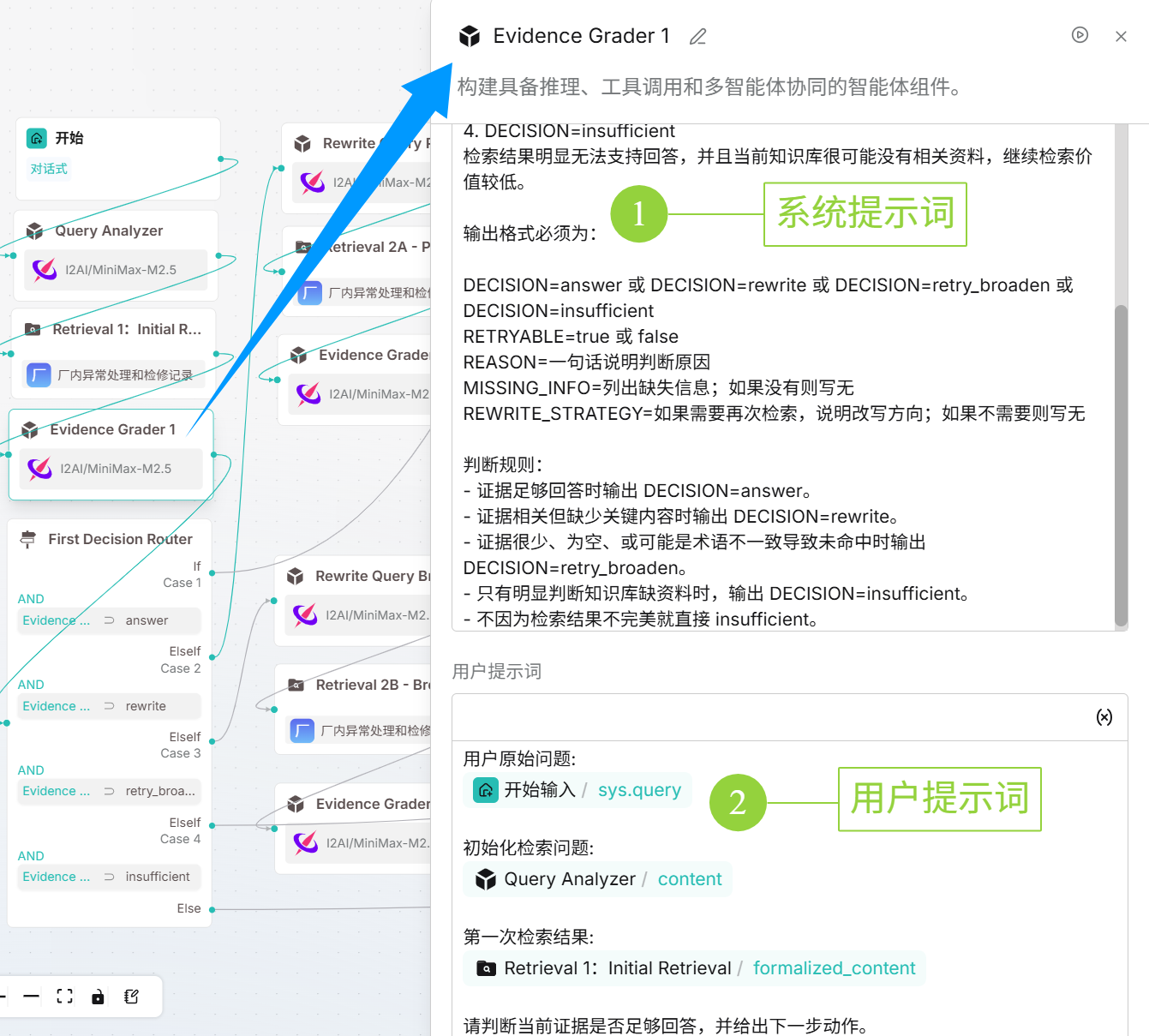Screen dimensions: 1149x1036
Task: Click the system prompt scrollbar thumb
Action: tap(1121, 465)
